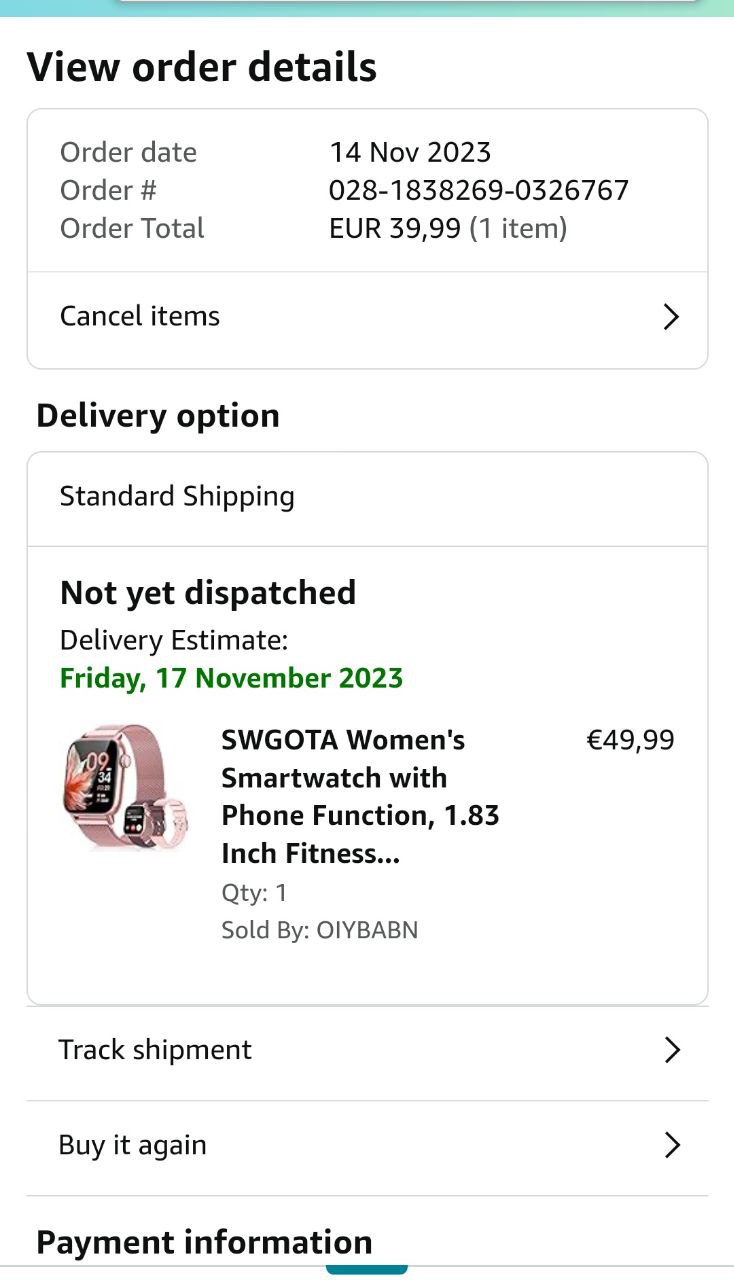The height and width of the screenshot is (1280, 734).
Task: Open the Track shipment row label
Action: coord(155,1050)
